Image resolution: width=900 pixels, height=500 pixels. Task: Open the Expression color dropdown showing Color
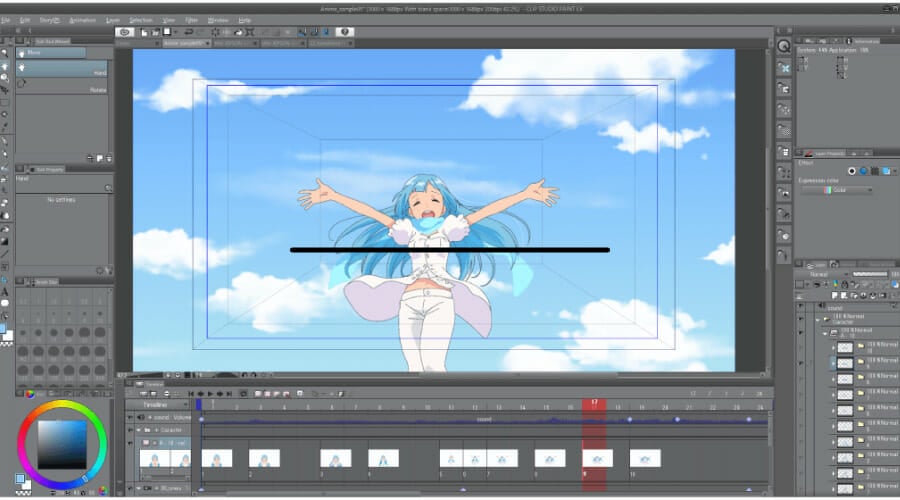pos(837,190)
